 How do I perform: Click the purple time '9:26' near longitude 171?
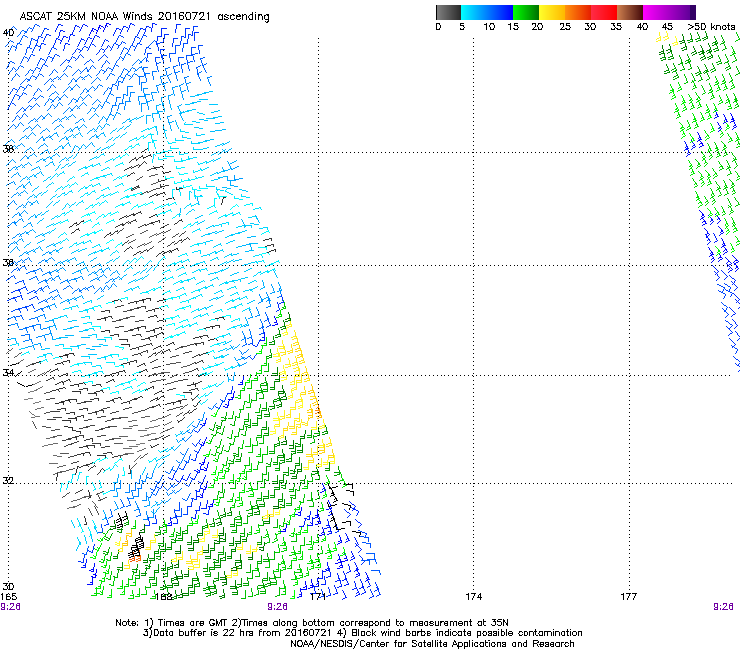point(277,607)
